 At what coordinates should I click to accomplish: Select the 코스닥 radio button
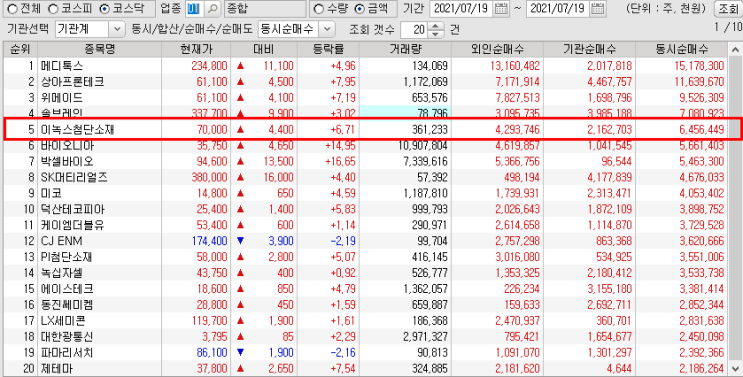[104, 9]
